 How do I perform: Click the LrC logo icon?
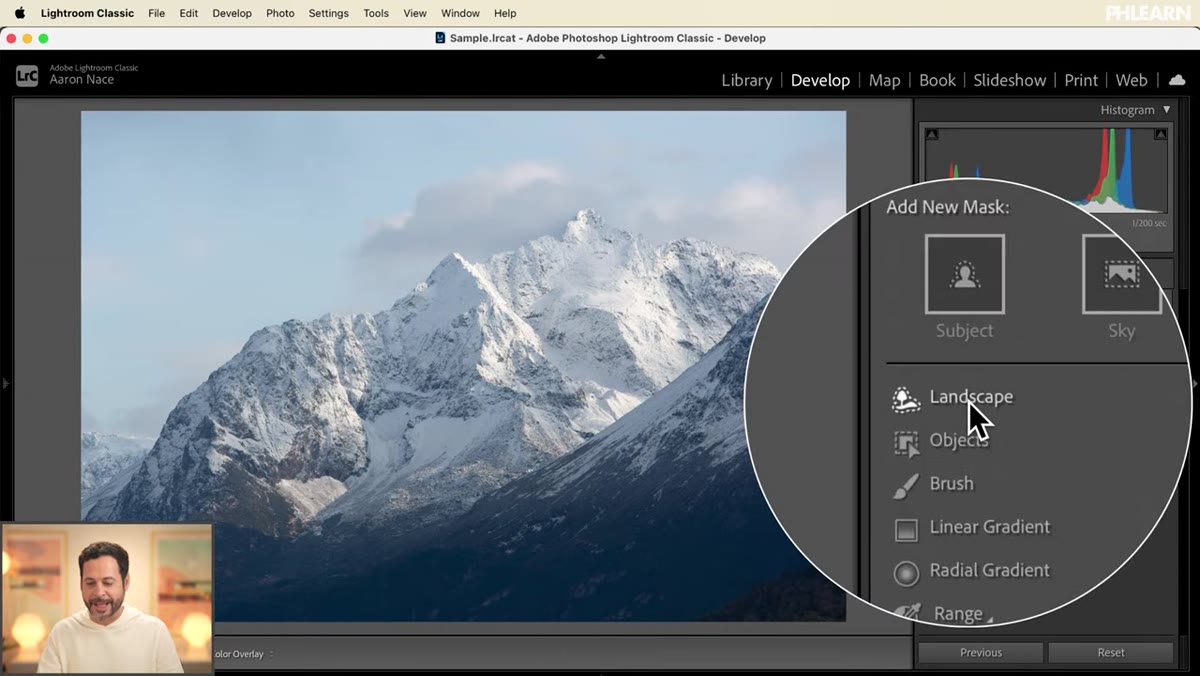tap(27, 76)
